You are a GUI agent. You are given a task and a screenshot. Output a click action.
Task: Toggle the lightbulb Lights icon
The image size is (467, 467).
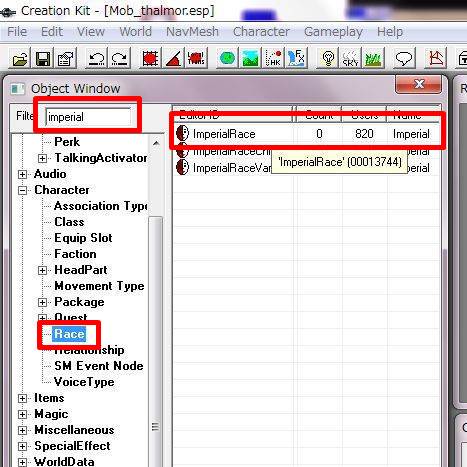pos(328,59)
